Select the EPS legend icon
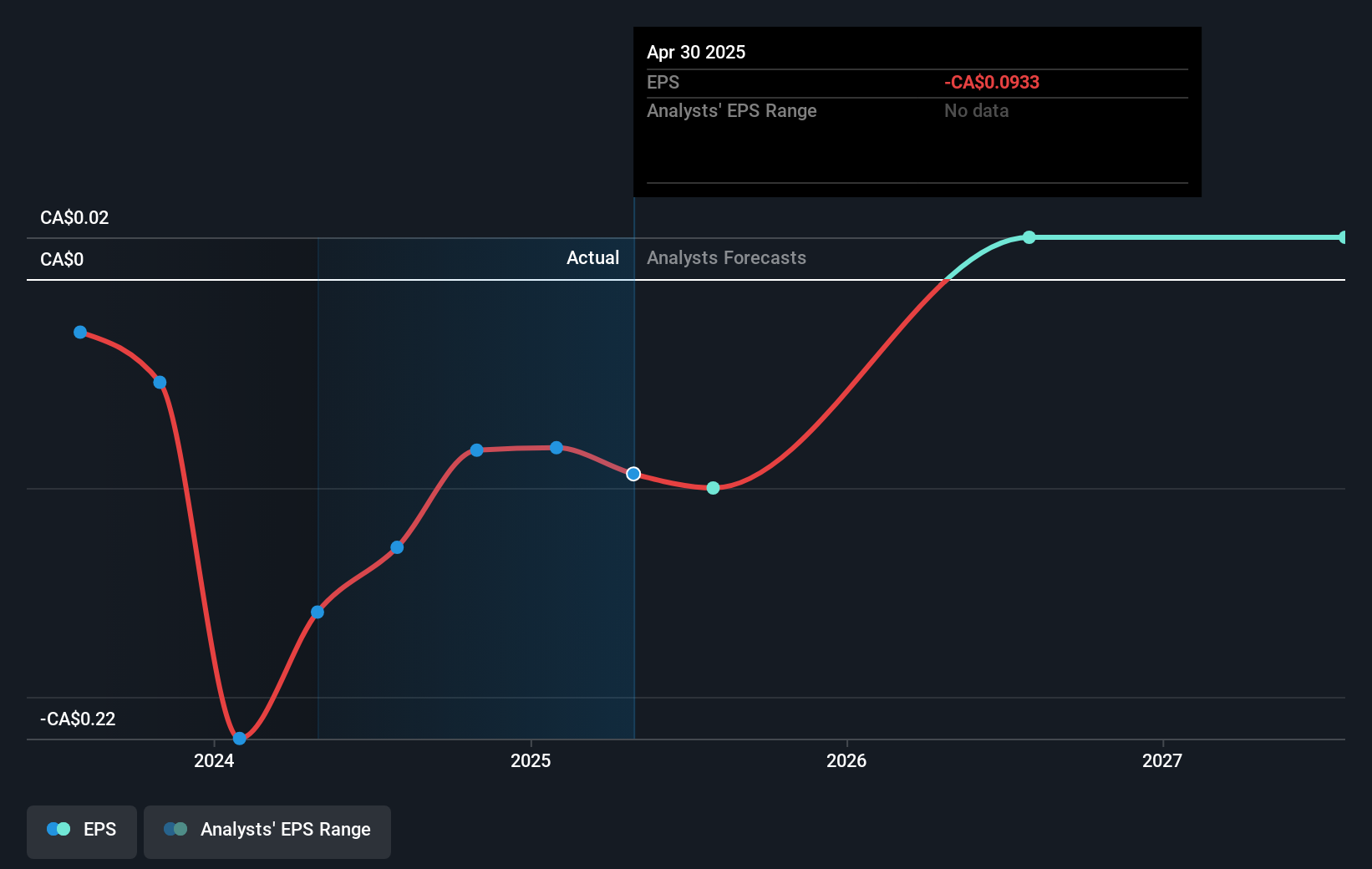This screenshot has height=869, width=1372. [x=57, y=829]
